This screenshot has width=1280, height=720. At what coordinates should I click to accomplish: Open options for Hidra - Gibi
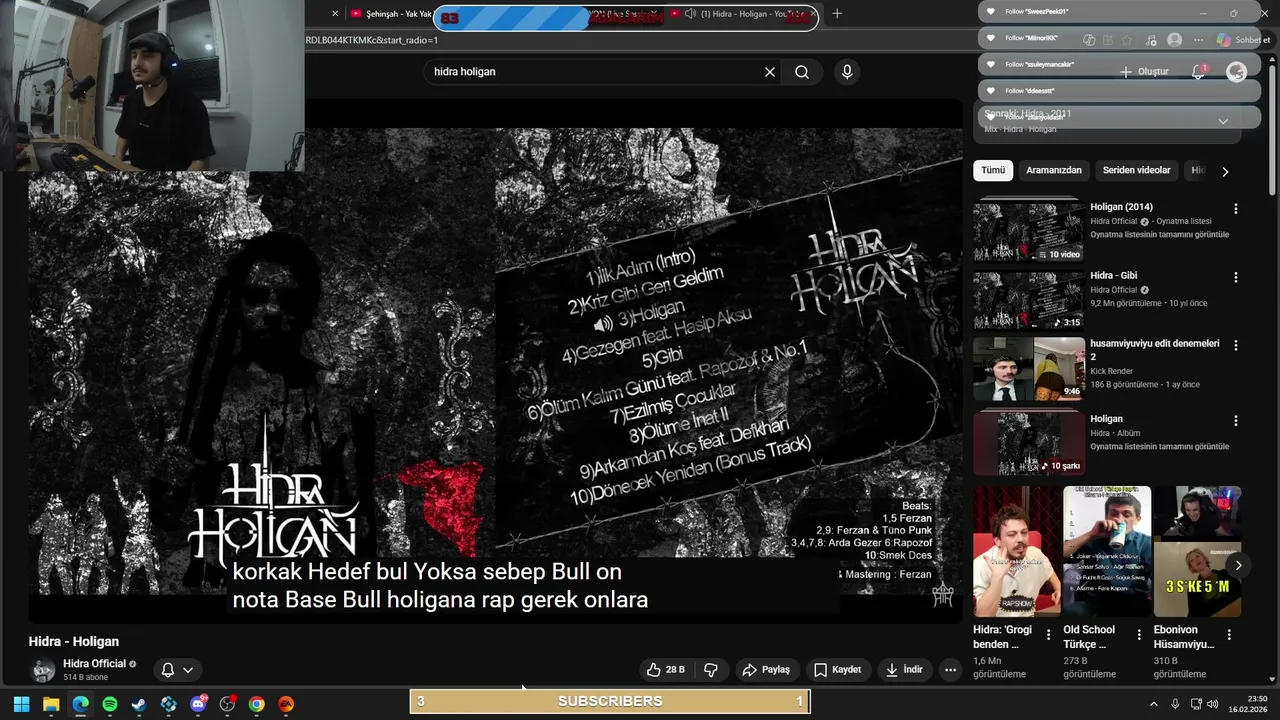pos(1236,277)
